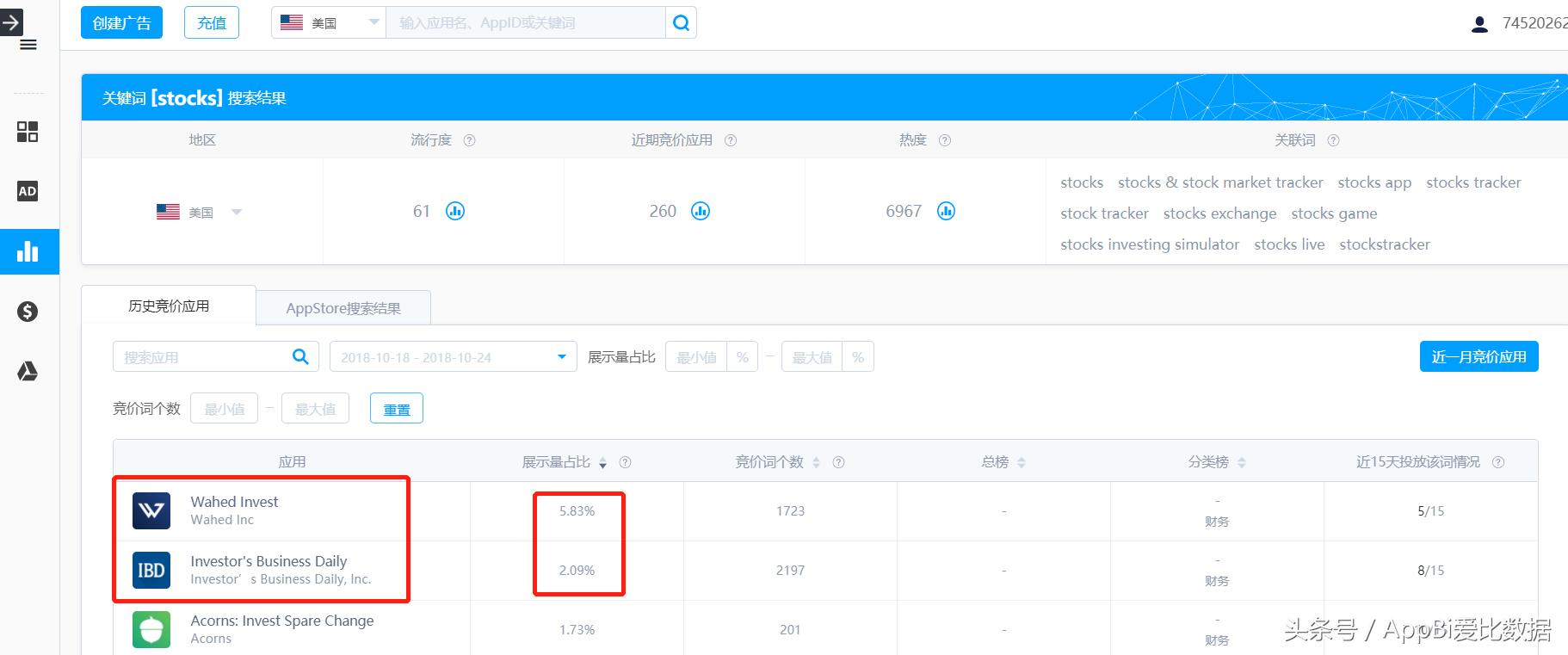Open the Investor's Business Daily app name

[x=269, y=561]
